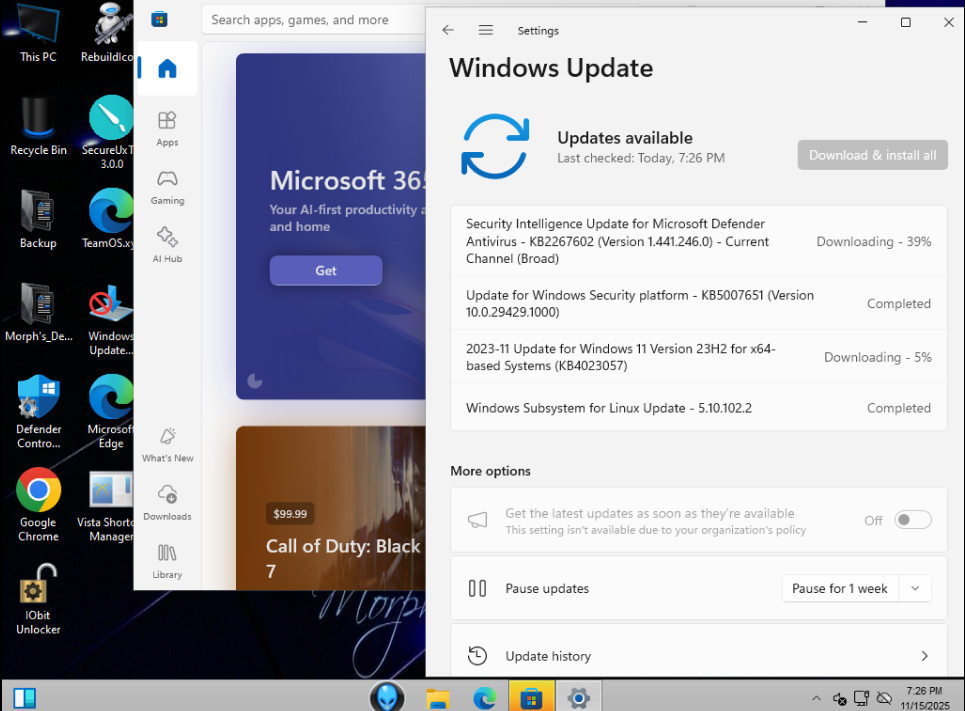Screen dimensions: 965x711
Task: Open AI Hub in Store sidebar
Action: [167, 244]
